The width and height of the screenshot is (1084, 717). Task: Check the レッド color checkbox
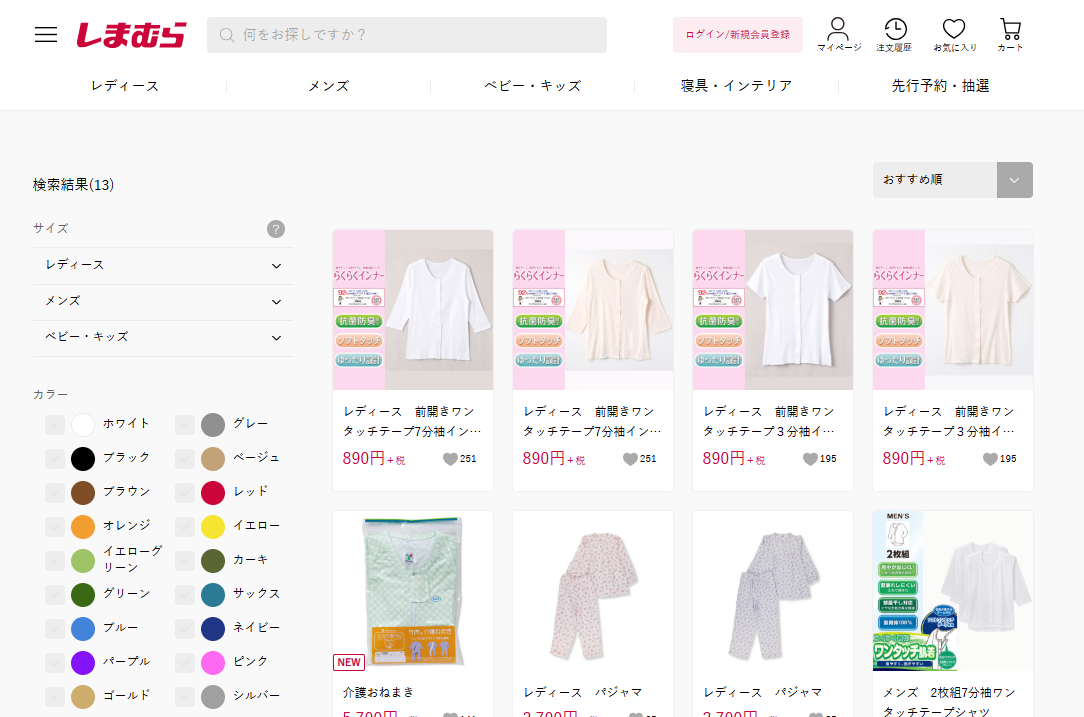(185, 492)
